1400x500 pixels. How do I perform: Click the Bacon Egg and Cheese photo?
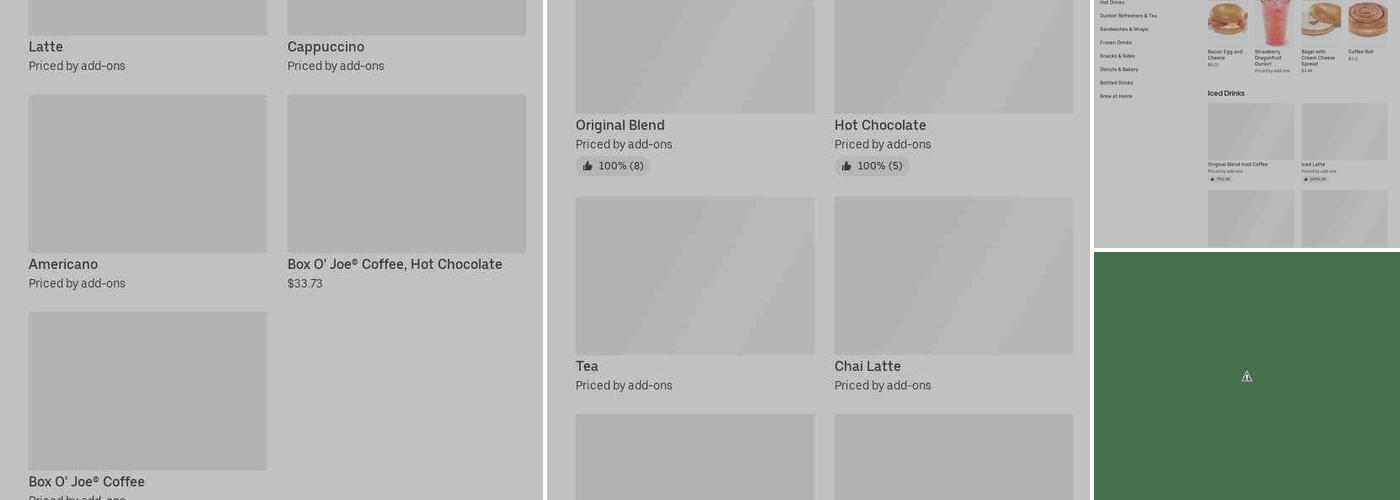[x=1227, y=20]
